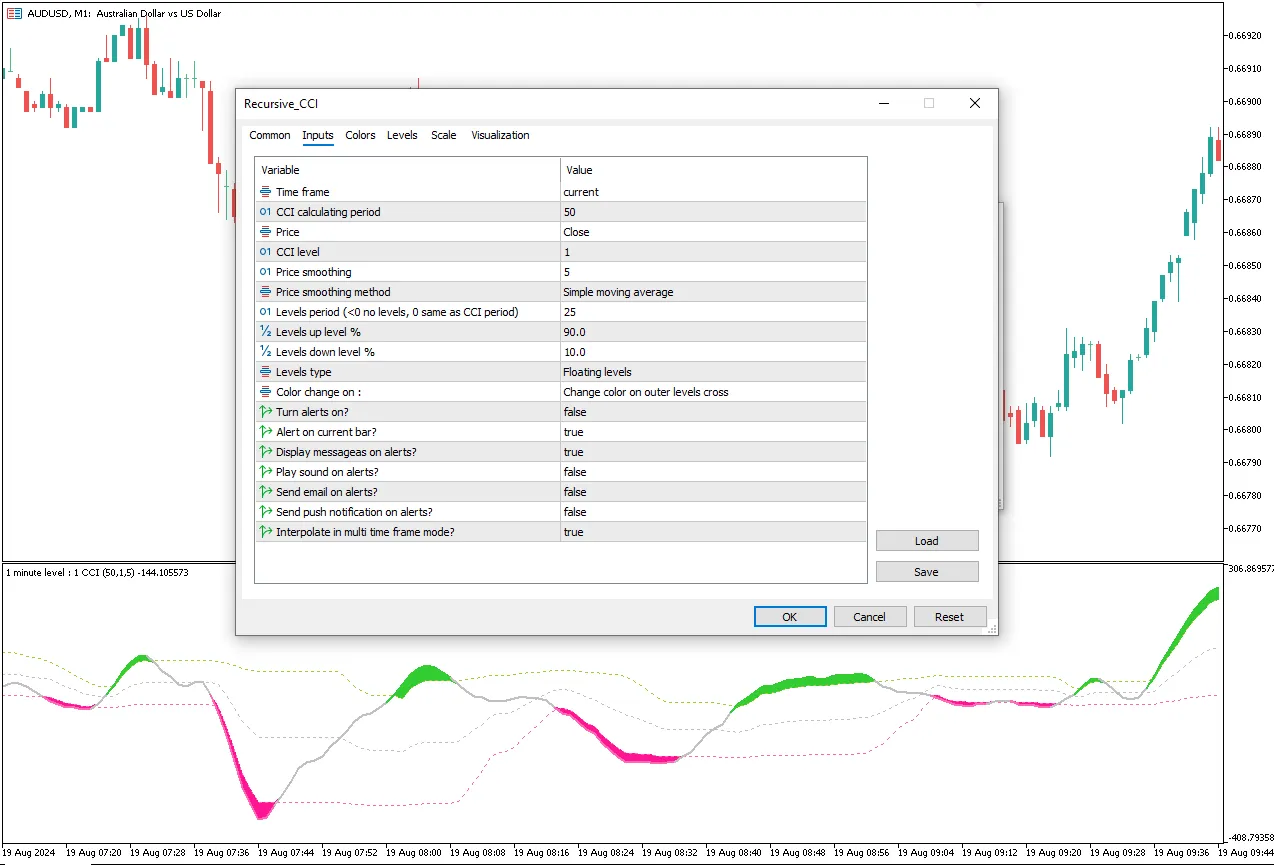Toggle Interpolate in multi time frame mode value
The width and height of the screenshot is (1274, 865).
(x=712, y=532)
